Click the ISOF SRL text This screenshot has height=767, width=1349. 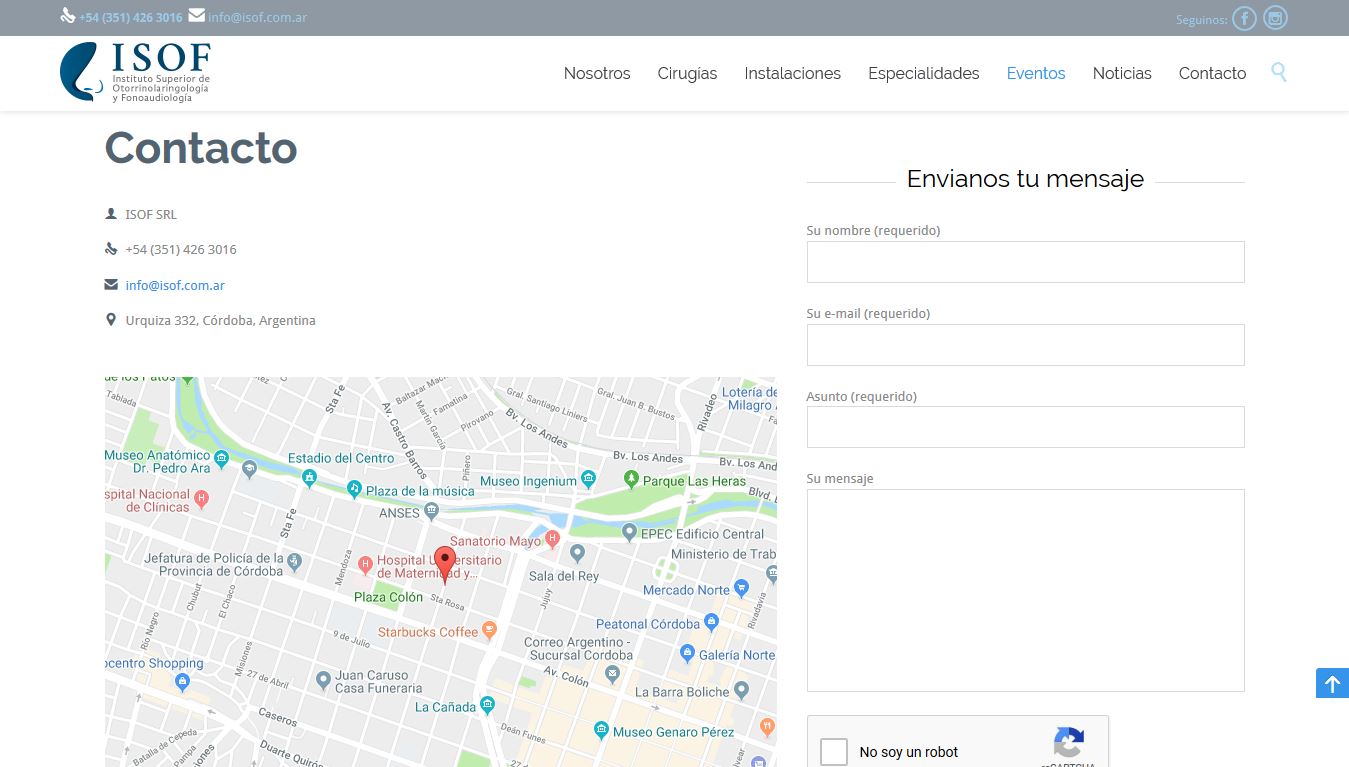click(x=151, y=214)
